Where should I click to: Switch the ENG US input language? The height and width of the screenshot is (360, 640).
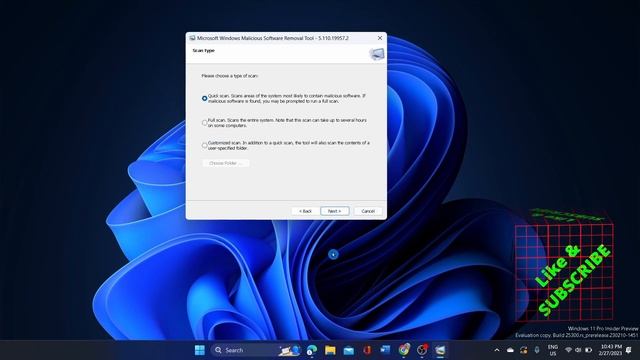coord(553,350)
